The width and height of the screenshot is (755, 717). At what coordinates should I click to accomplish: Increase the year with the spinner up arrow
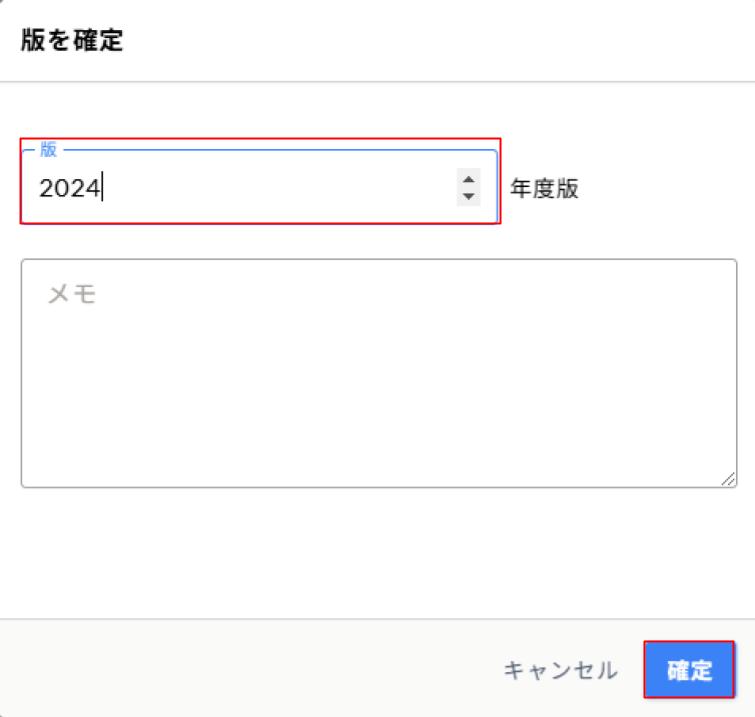468,179
